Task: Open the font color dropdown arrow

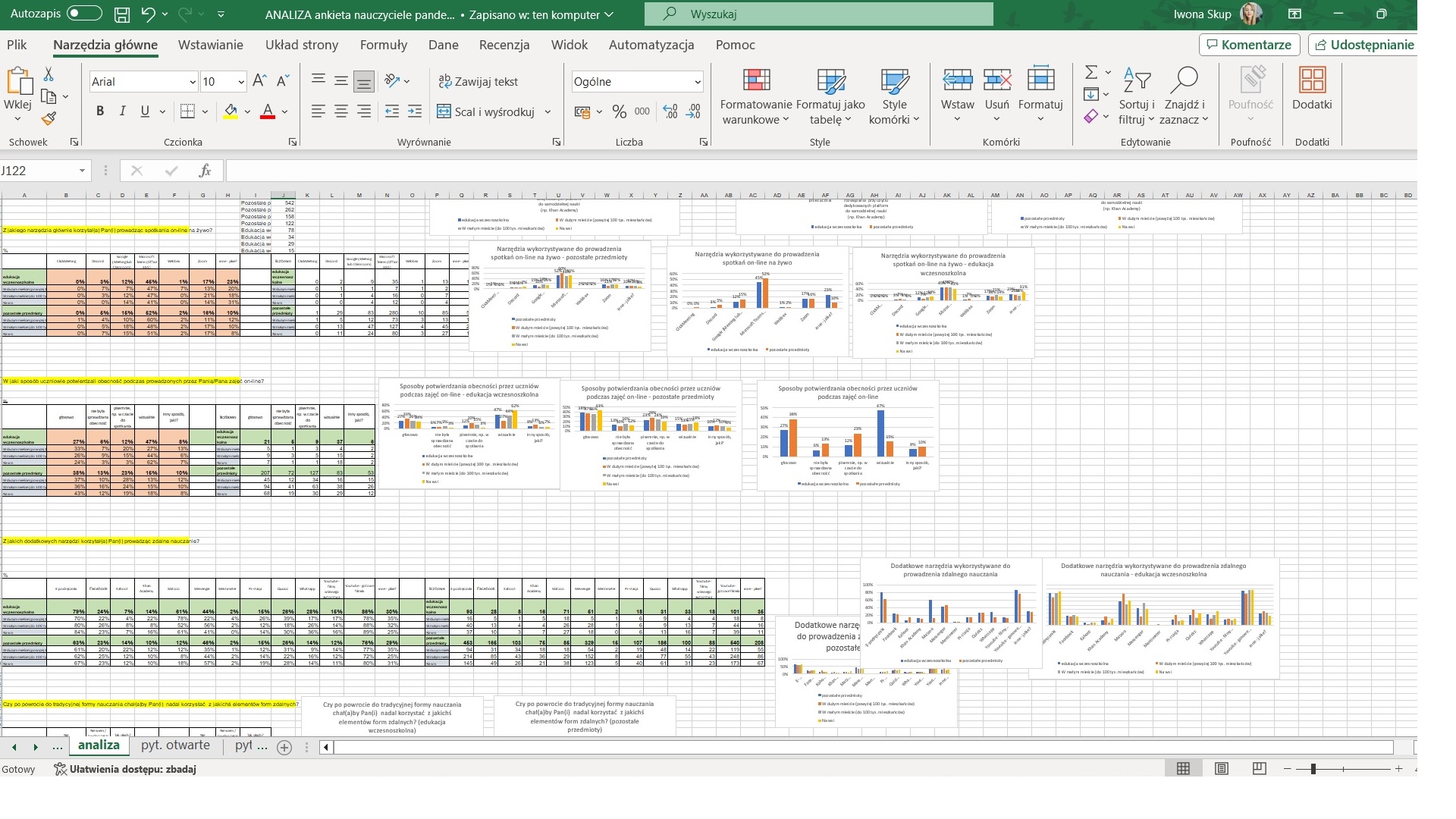Action: pyautogui.click(x=284, y=112)
